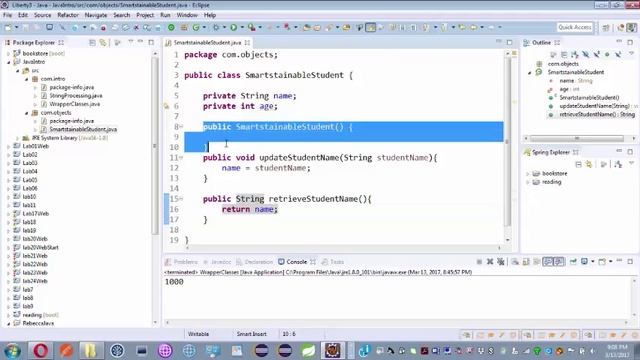Click the Last Edit Location icon

[x=462, y=27]
